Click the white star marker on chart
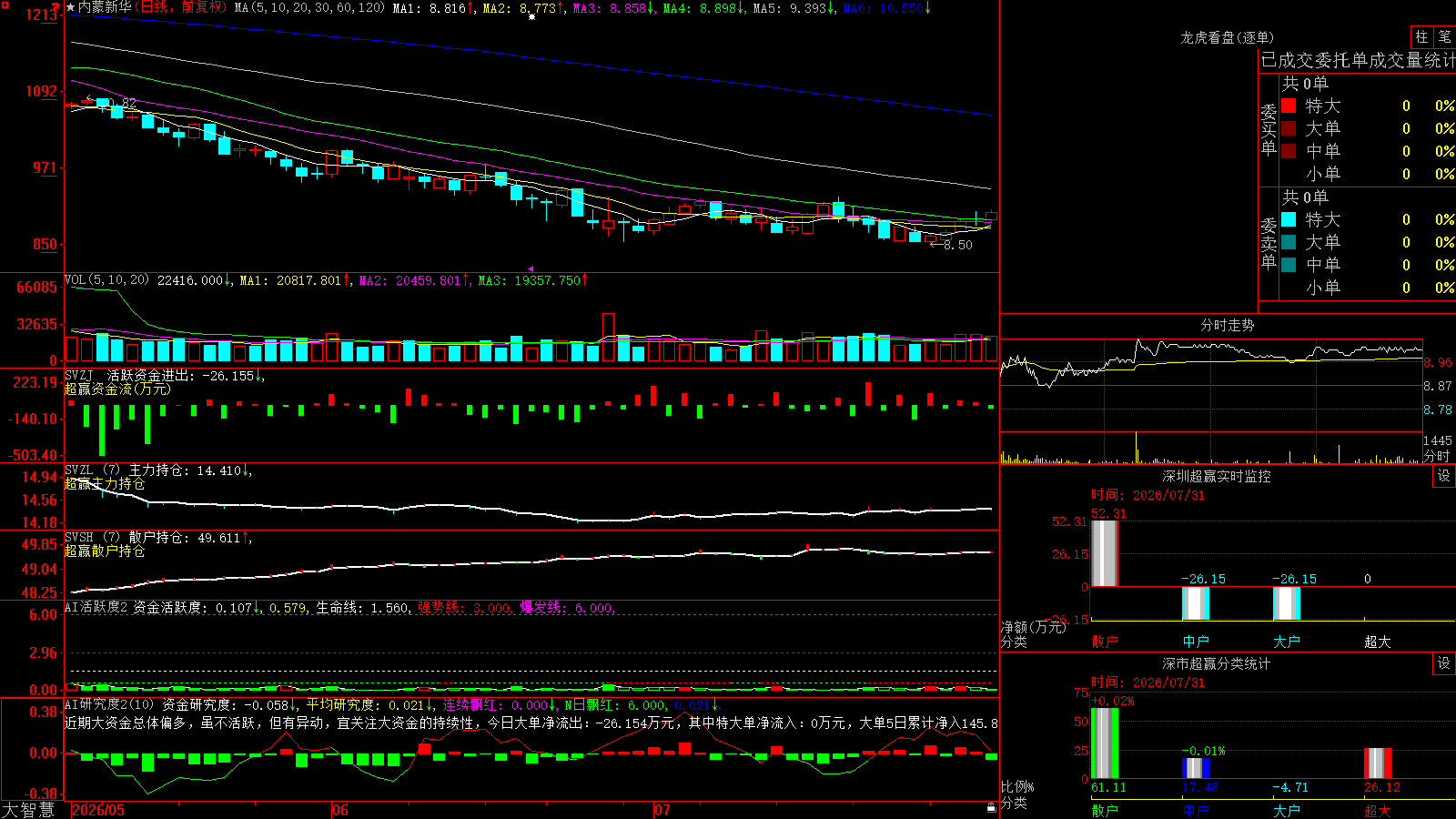This screenshot has height=819, width=1456. [531, 16]
